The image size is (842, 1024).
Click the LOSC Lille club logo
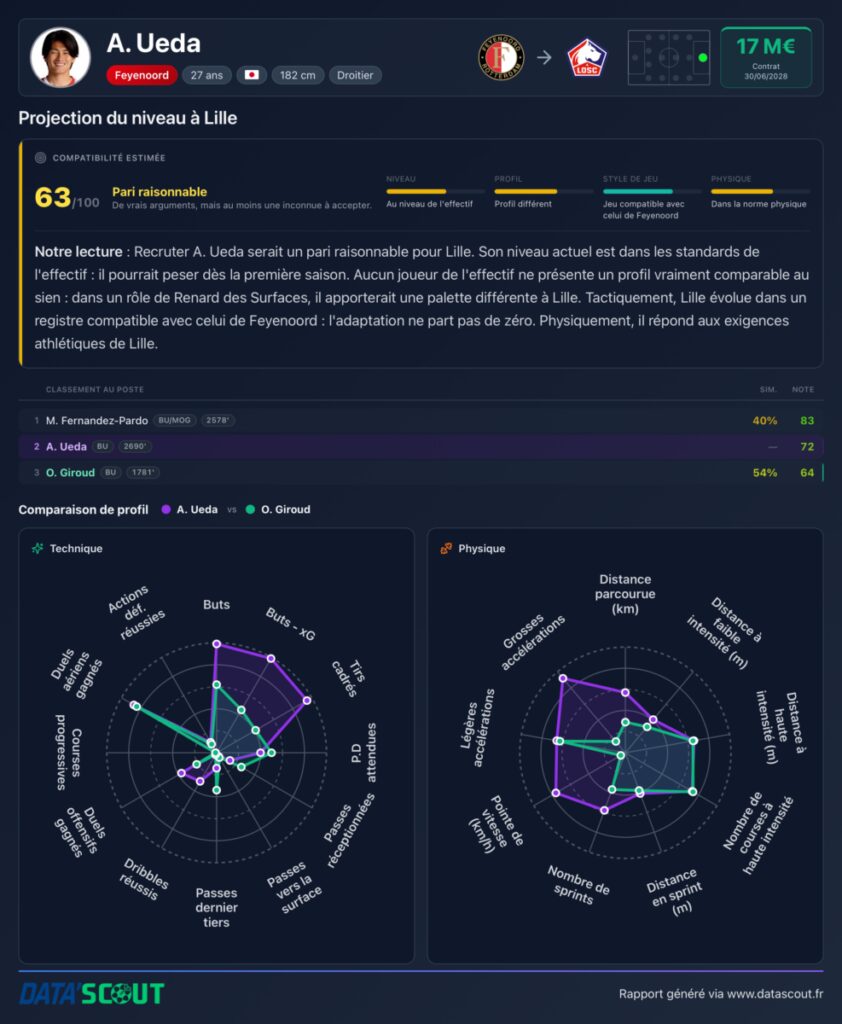[587, 57]
